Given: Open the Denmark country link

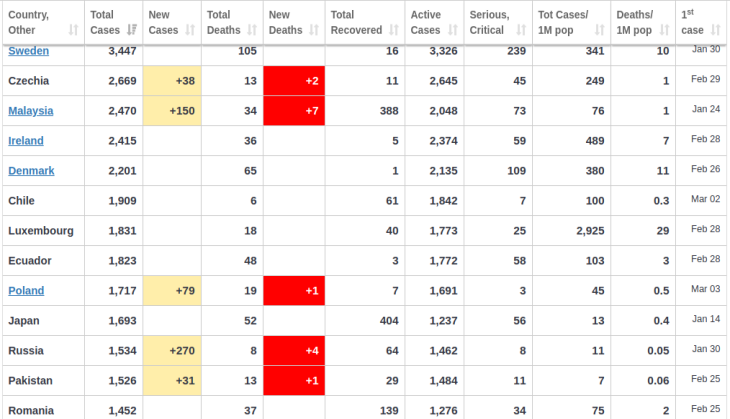Looking at the screenshot, I should pyautogui.click(x=31, y=171).
